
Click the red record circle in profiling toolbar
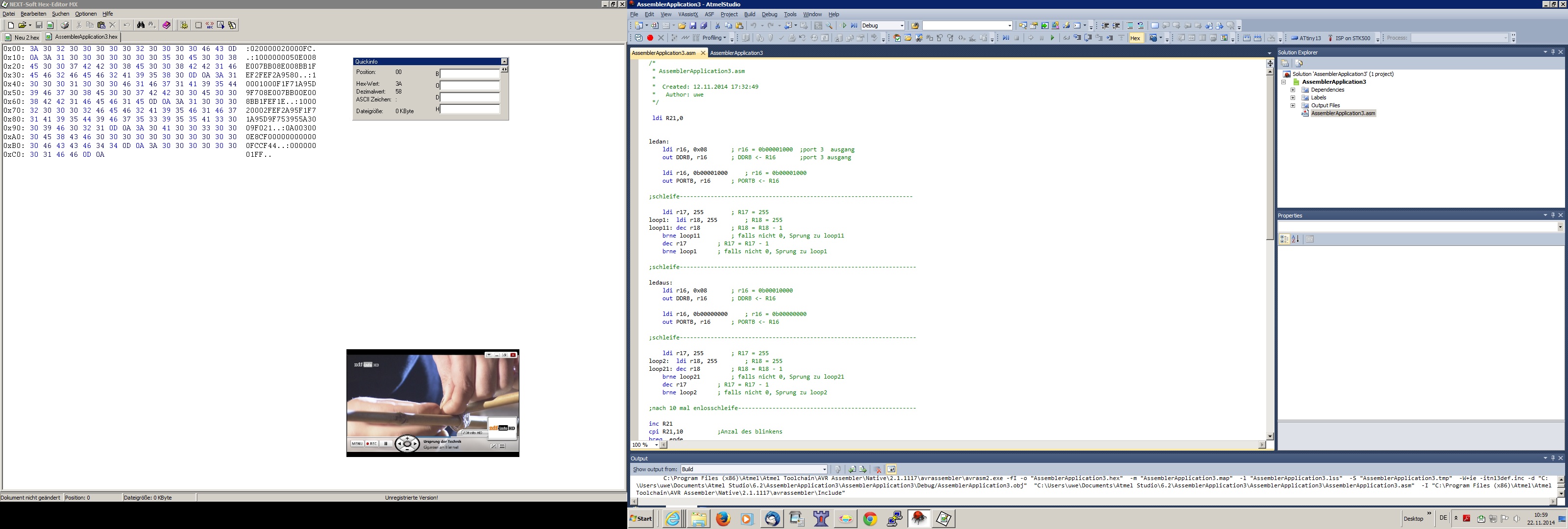[650, 38]
